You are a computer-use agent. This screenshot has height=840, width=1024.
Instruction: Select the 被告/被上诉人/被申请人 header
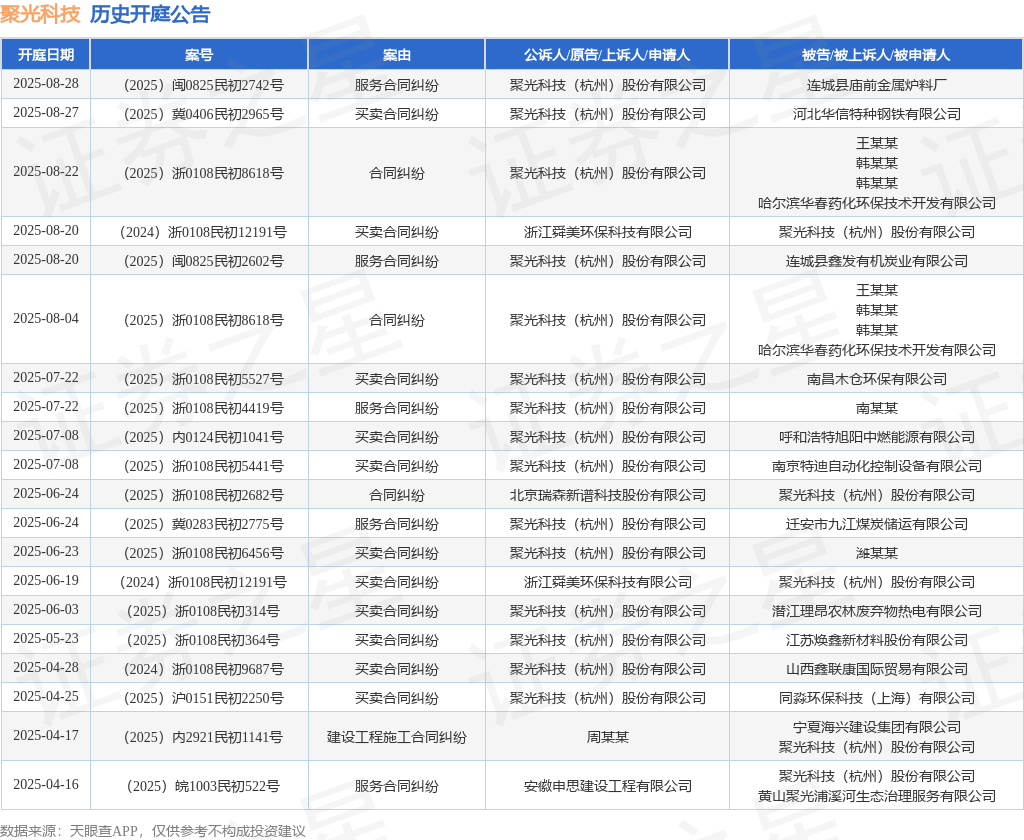click(x=876, y=55)
